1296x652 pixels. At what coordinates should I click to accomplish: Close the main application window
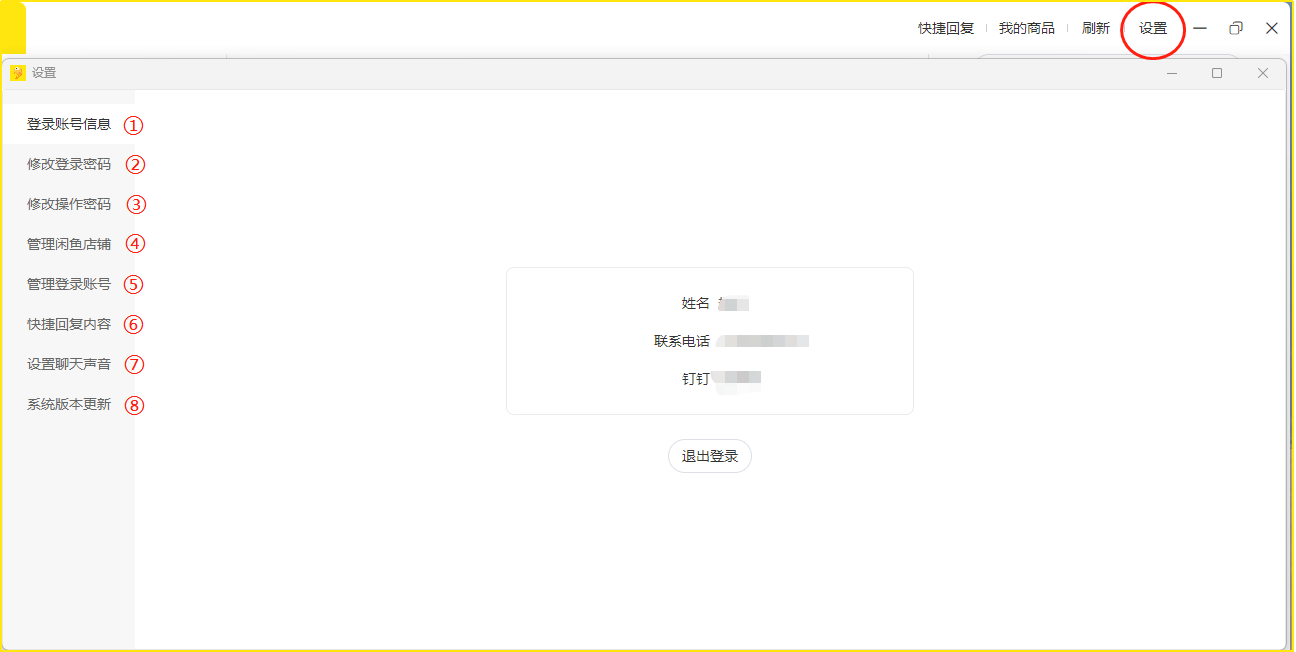(1272, 28)
